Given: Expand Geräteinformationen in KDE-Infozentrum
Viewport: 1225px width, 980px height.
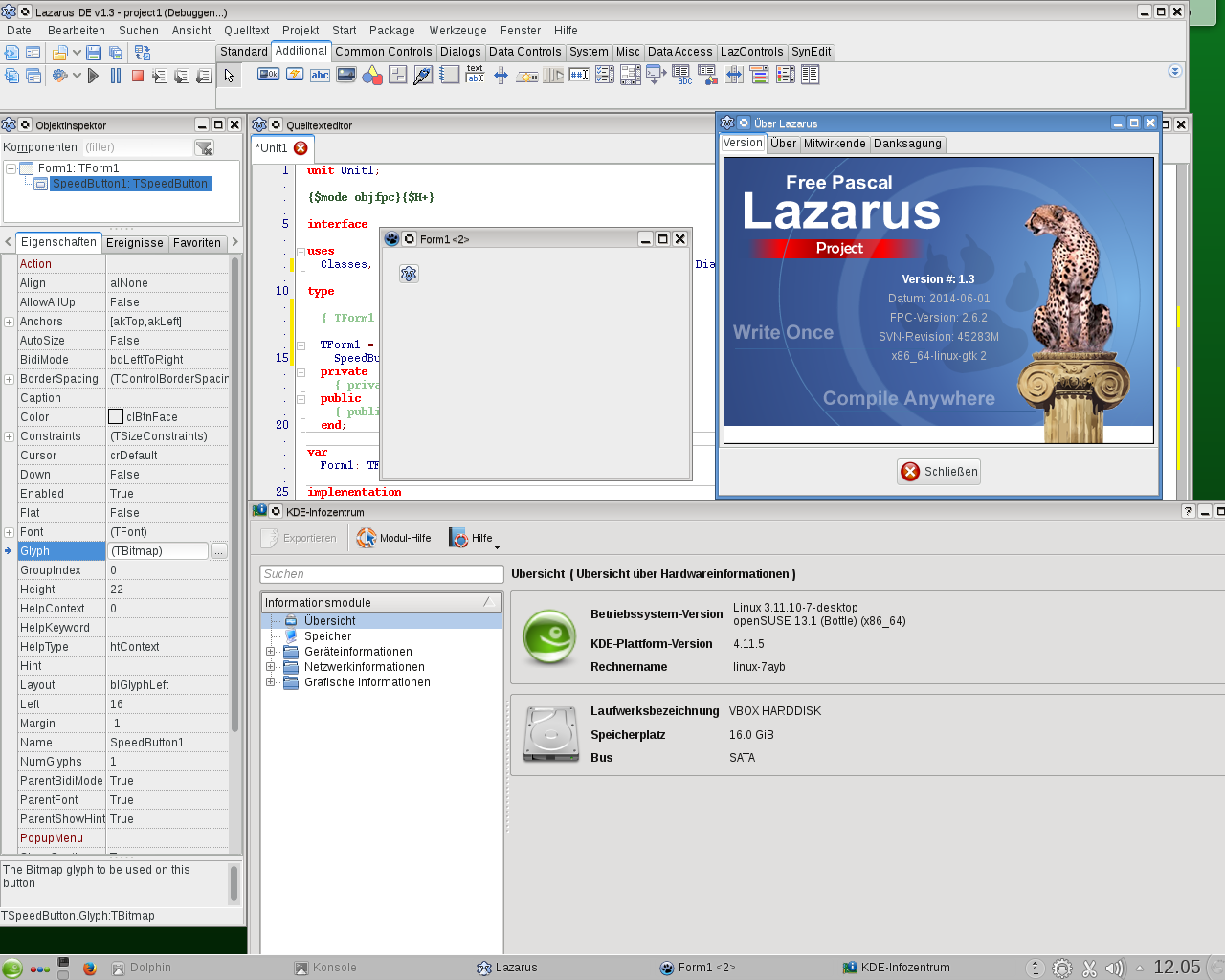Looking at the screenshot, I should [270, 652].
